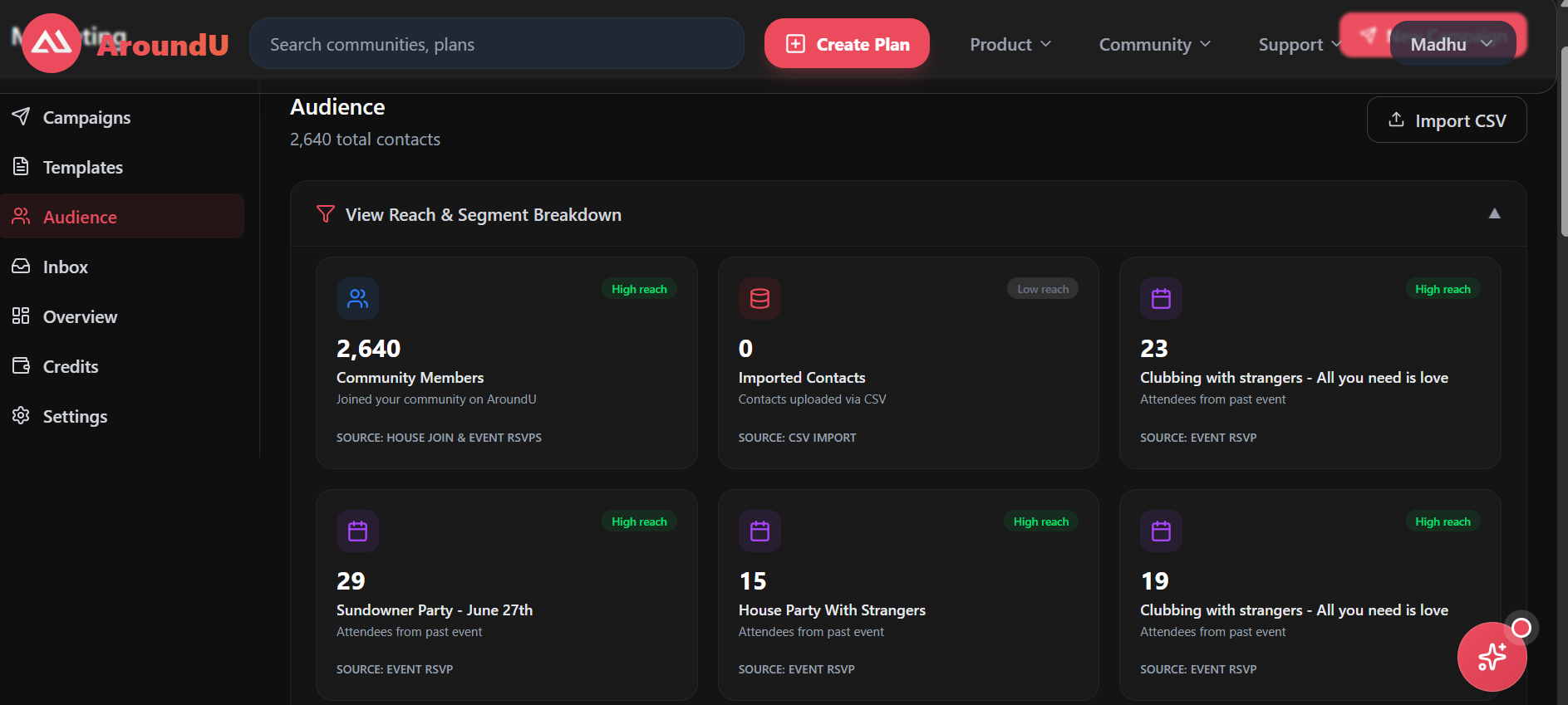Click calendar icon on House Party card
Viewport: 1568px width, 705px height.
point(759,531)
